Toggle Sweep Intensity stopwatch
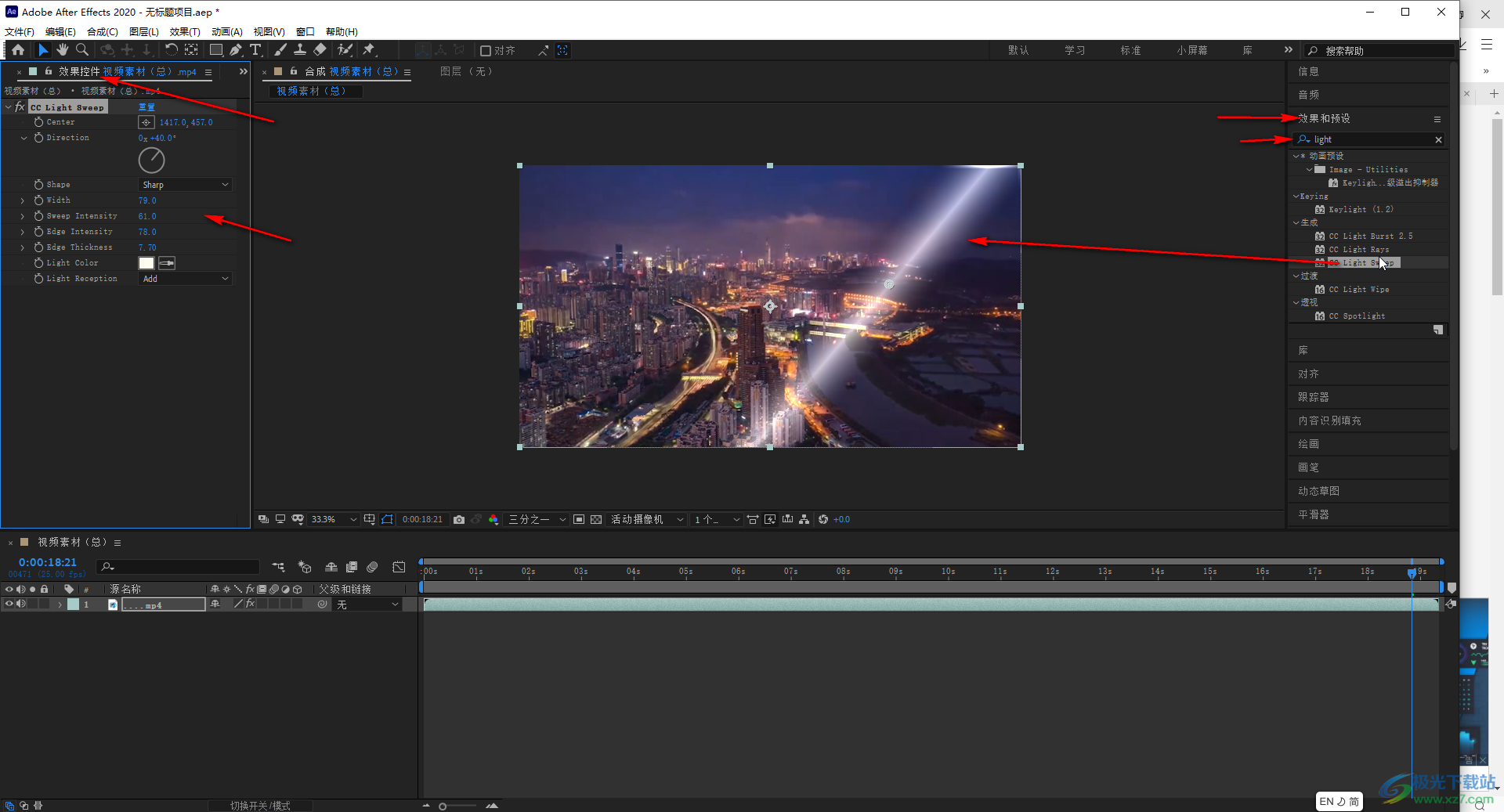1504x812 pixels. point(38,216)
